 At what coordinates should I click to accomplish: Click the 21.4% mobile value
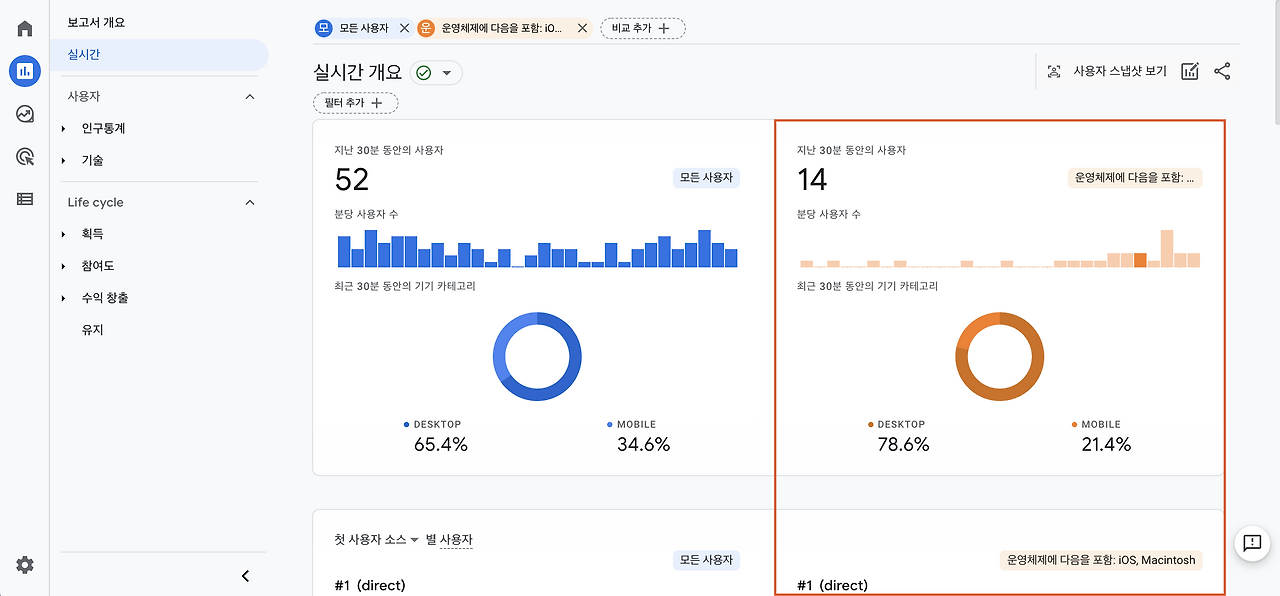(x=1106, y=445)
